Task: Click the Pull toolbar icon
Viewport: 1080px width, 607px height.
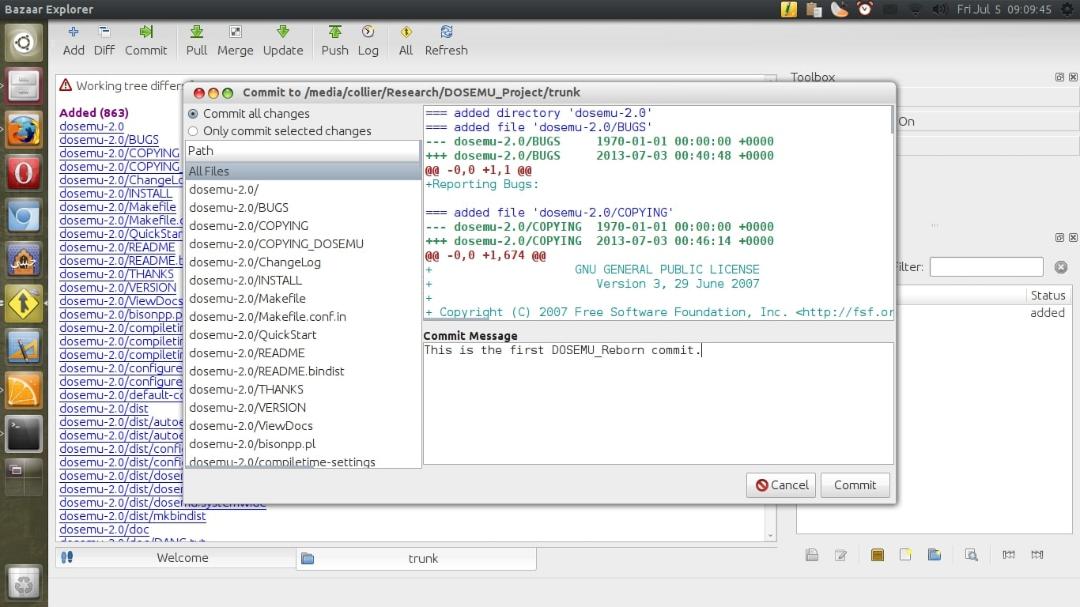Action: click(x=196, y=41)
